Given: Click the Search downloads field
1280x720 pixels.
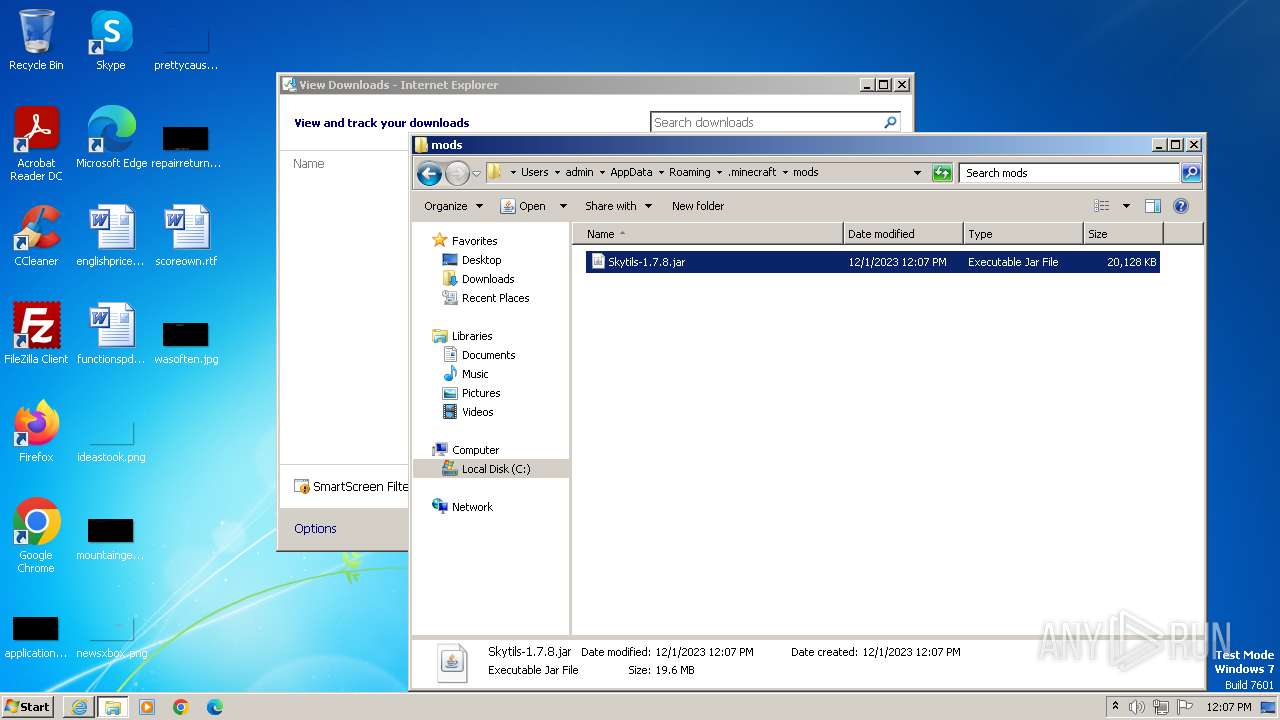Looking at the screenshot, I should click(766, 122).
